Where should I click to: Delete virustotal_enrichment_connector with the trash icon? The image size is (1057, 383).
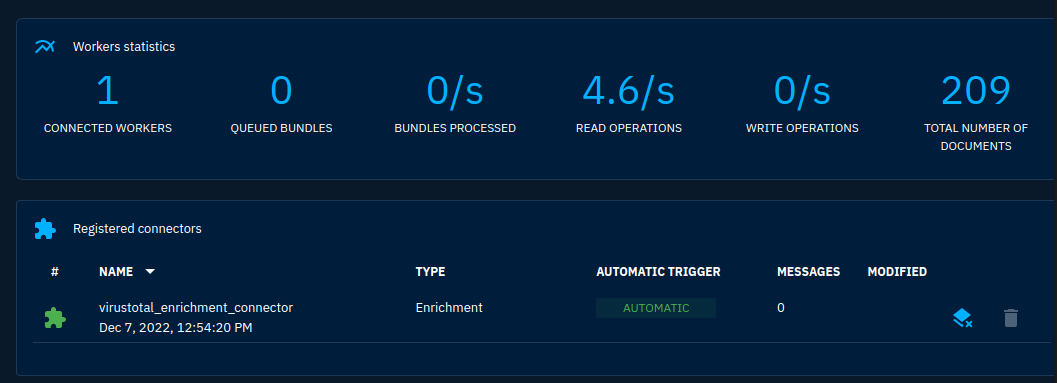1010,318
